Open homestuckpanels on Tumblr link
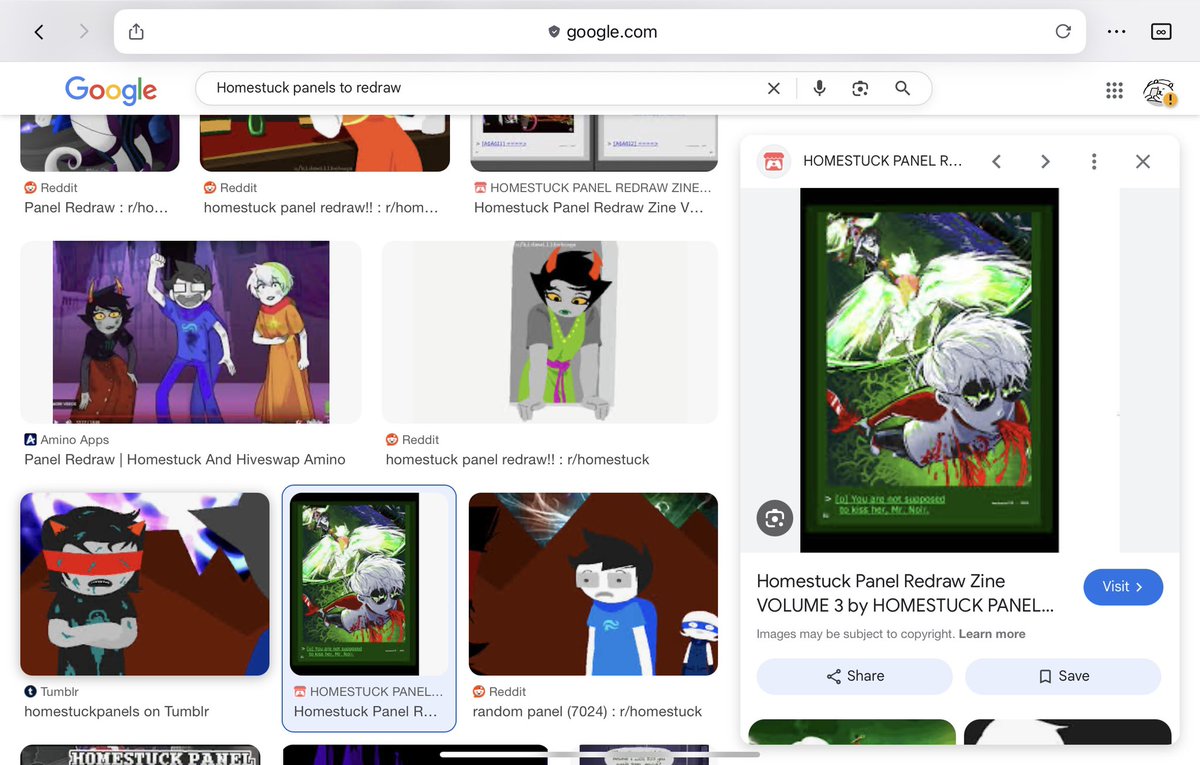Screen dimensions: 1200x765 [x=117, y=712]
